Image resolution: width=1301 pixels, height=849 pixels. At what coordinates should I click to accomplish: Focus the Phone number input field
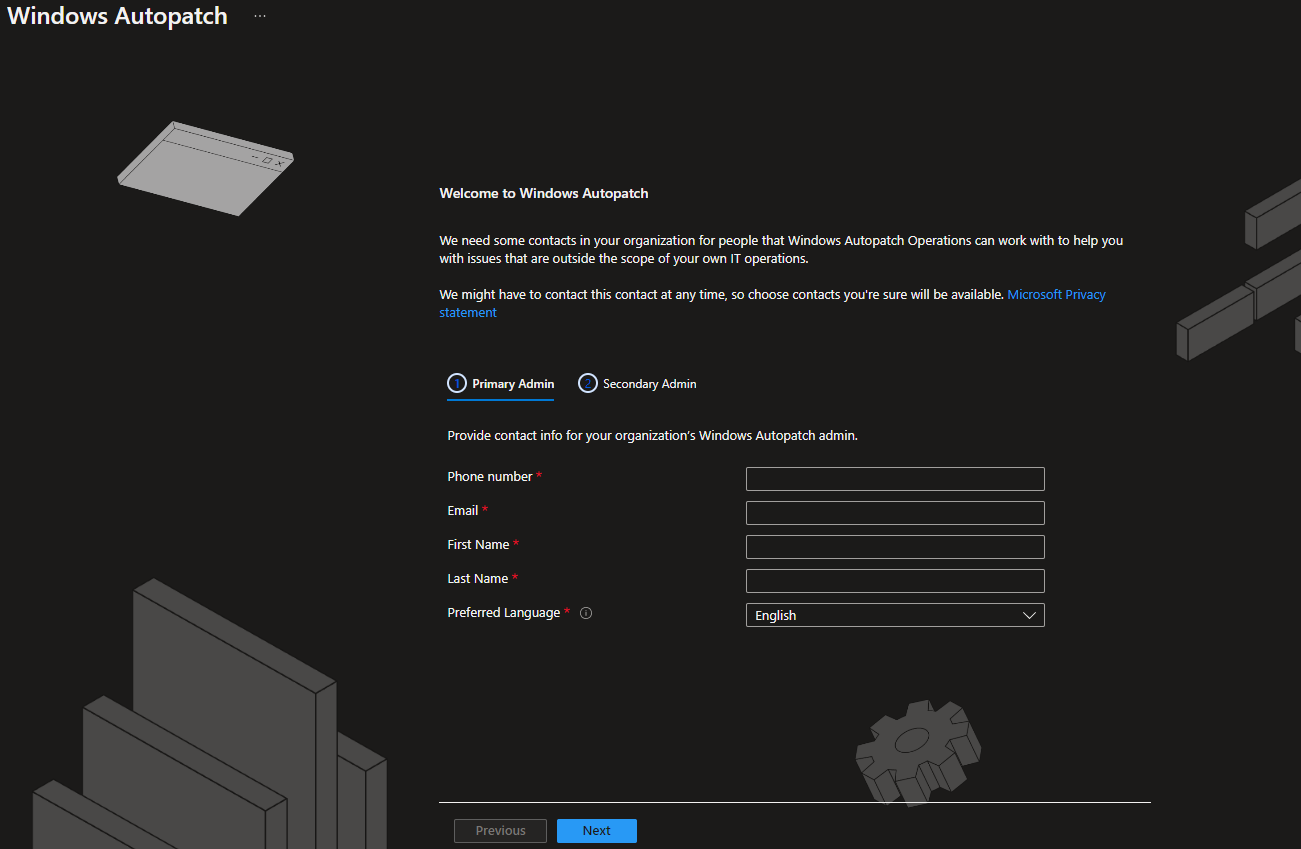(x=895, y=479)
